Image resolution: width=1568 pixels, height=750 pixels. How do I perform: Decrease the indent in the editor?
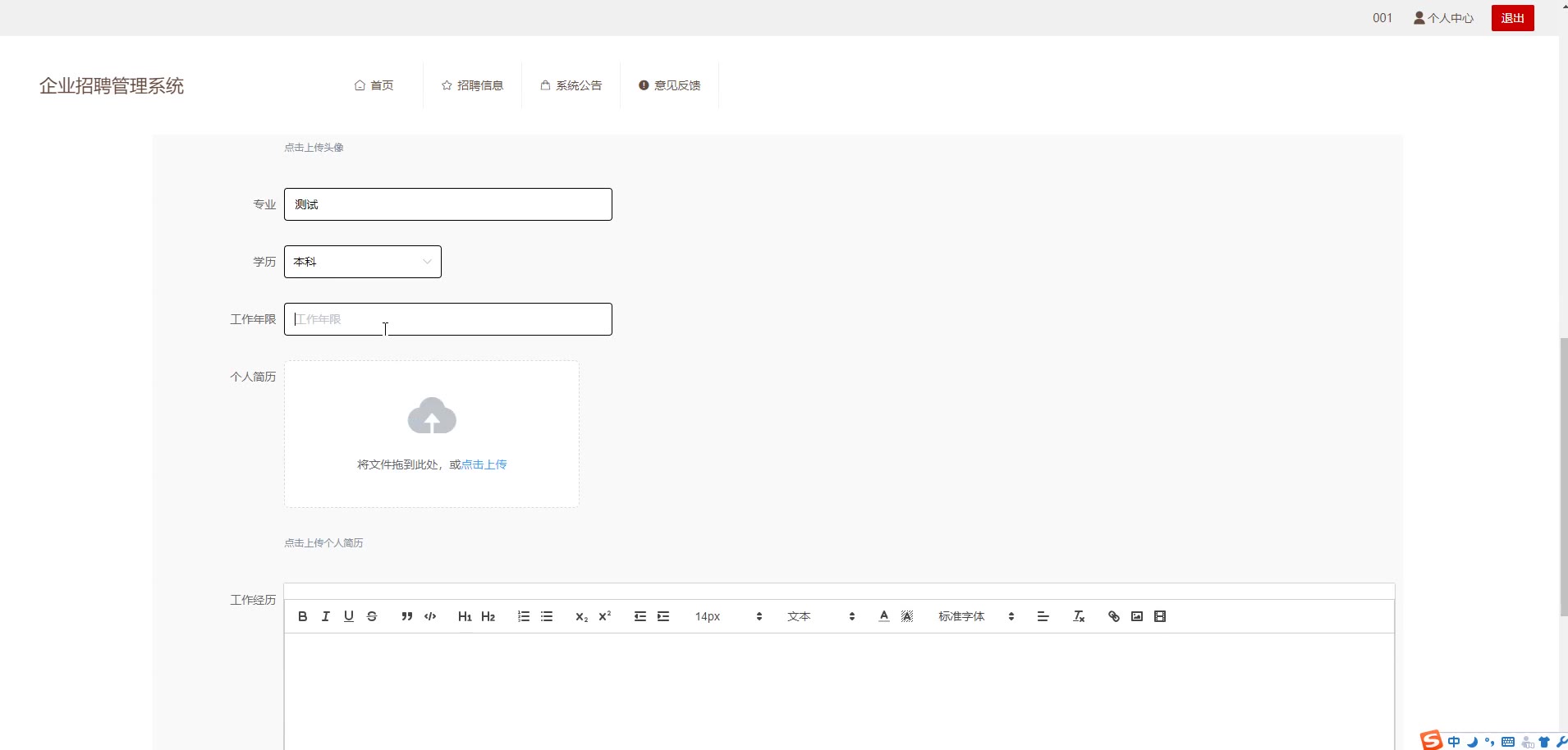[x=640, y=616]
